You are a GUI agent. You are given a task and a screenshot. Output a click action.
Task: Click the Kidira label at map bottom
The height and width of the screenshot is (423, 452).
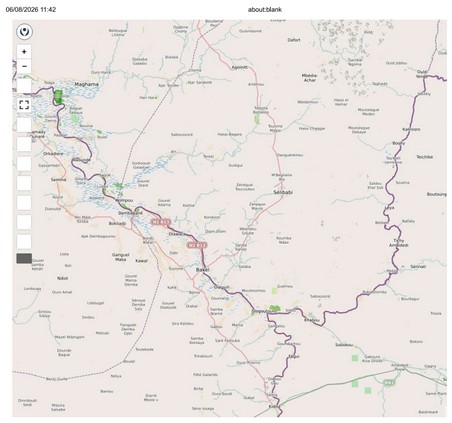pos(274,407)
